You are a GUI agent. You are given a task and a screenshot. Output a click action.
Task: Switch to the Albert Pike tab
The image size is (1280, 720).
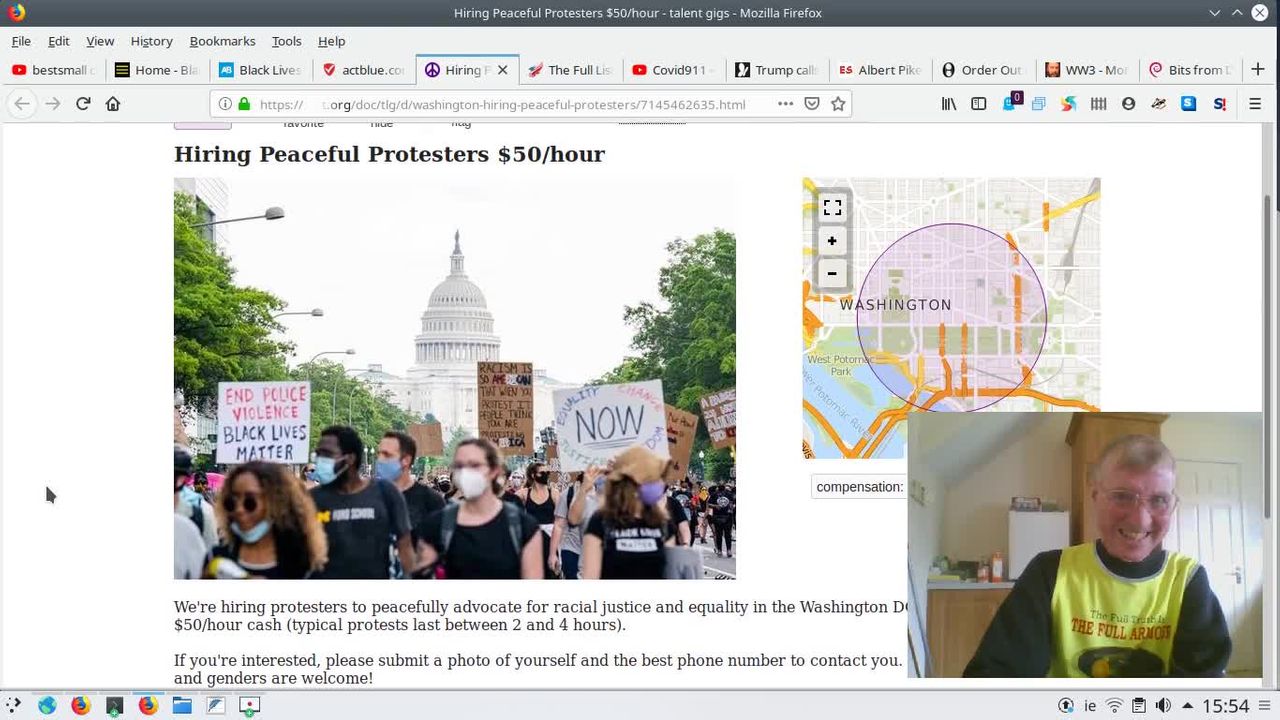coord(879,70)
